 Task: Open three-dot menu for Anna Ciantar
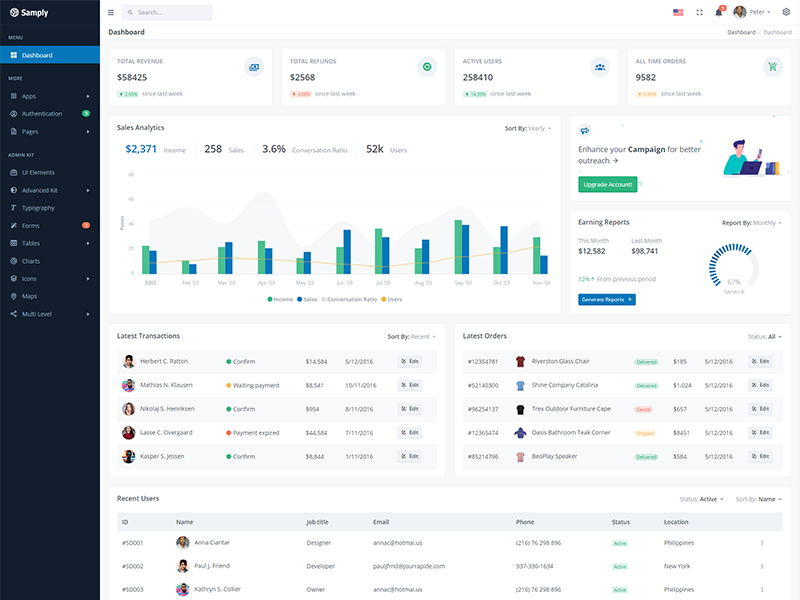point(762,543)
